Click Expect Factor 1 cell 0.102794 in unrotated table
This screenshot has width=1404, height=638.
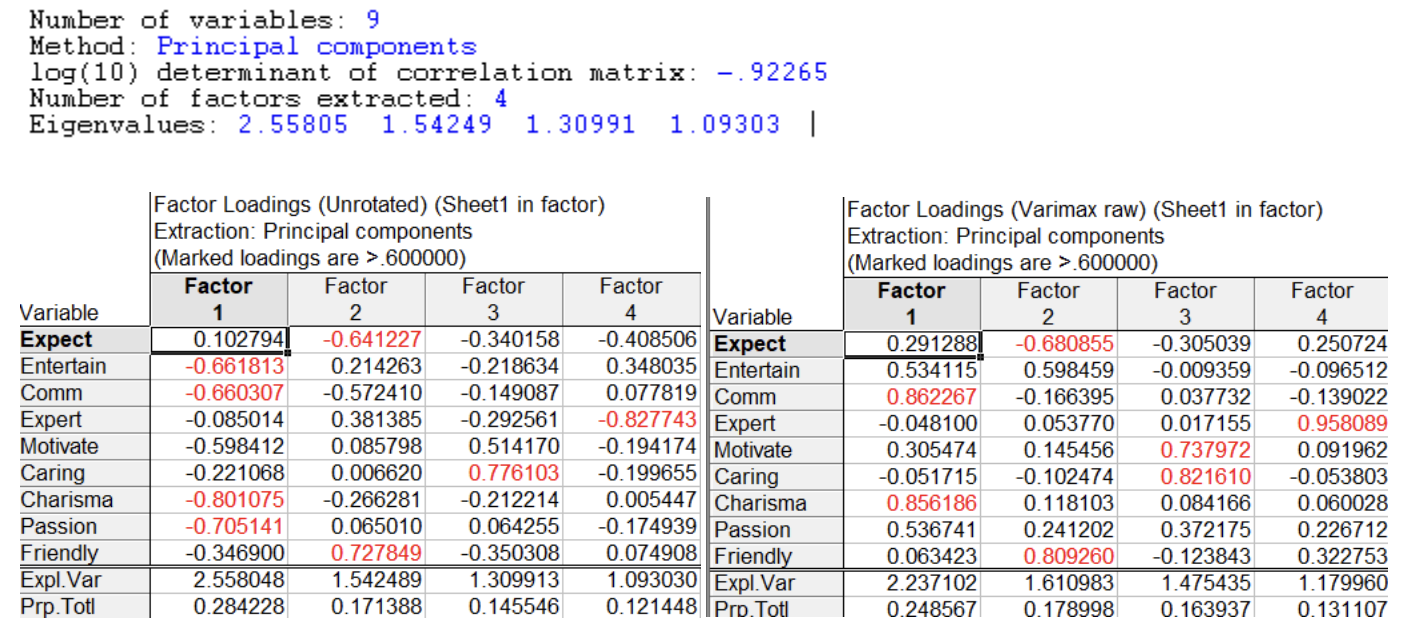(x=219, y=340)
